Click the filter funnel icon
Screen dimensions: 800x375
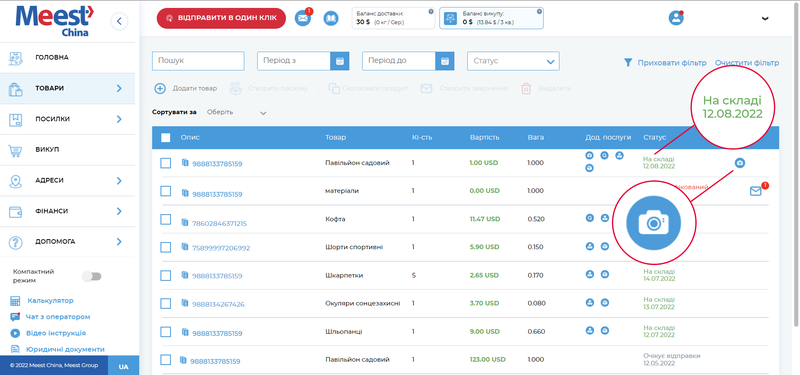pyautogui.click(x=628, y=63)
